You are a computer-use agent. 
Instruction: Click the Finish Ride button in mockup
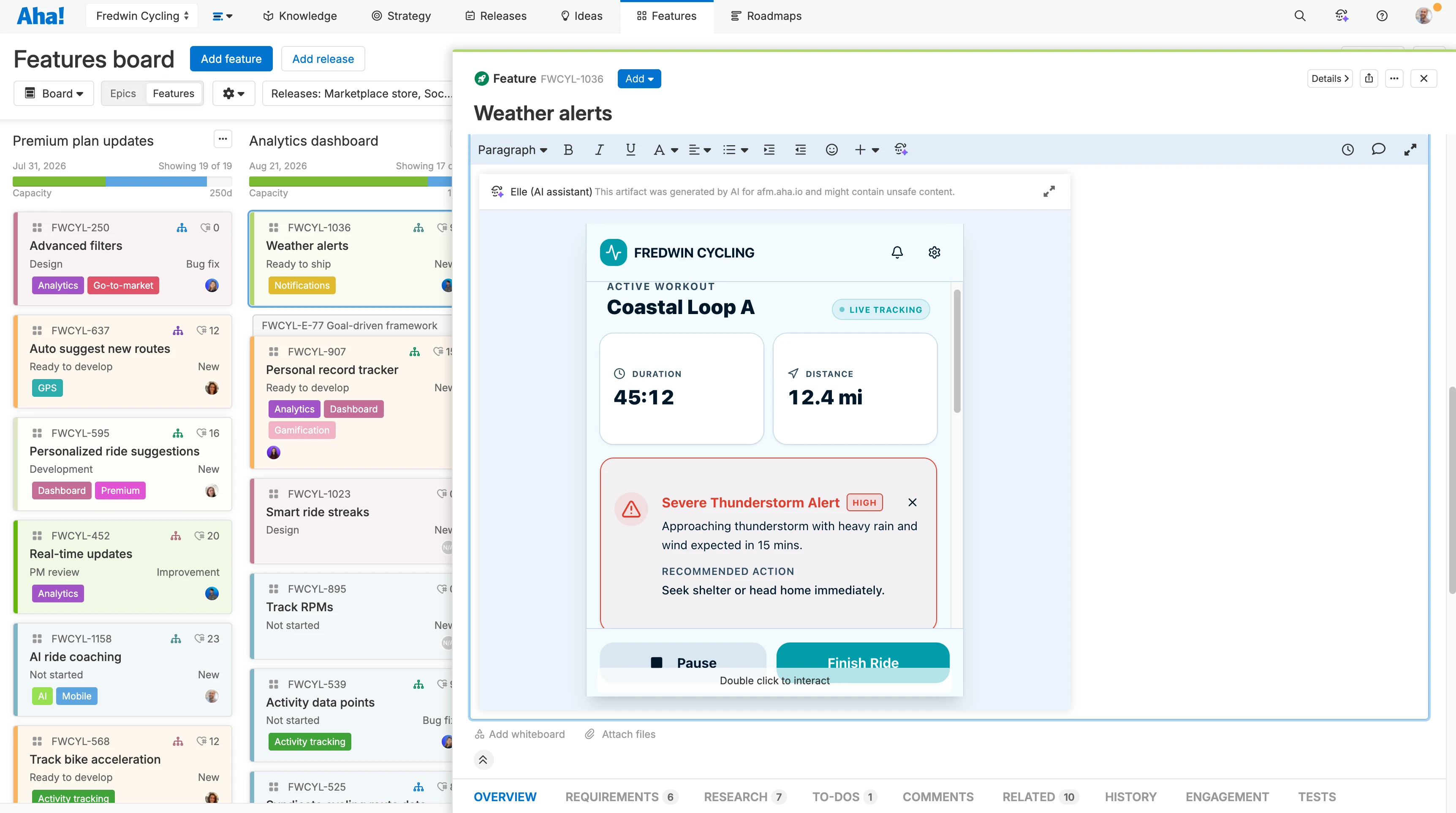(863, 662)
